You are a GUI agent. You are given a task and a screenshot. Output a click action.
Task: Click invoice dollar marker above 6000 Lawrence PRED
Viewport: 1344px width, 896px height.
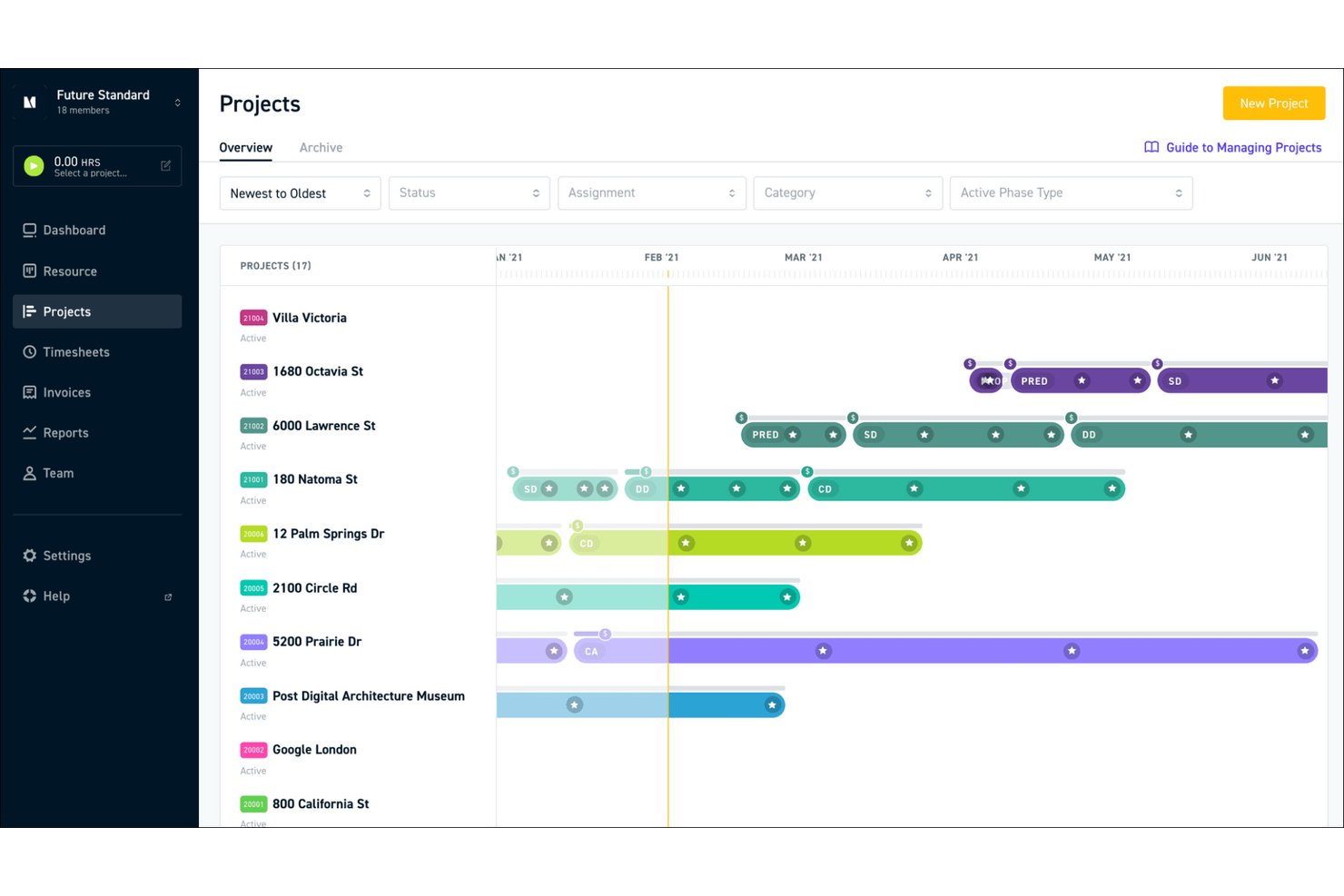tap(742, 418)
